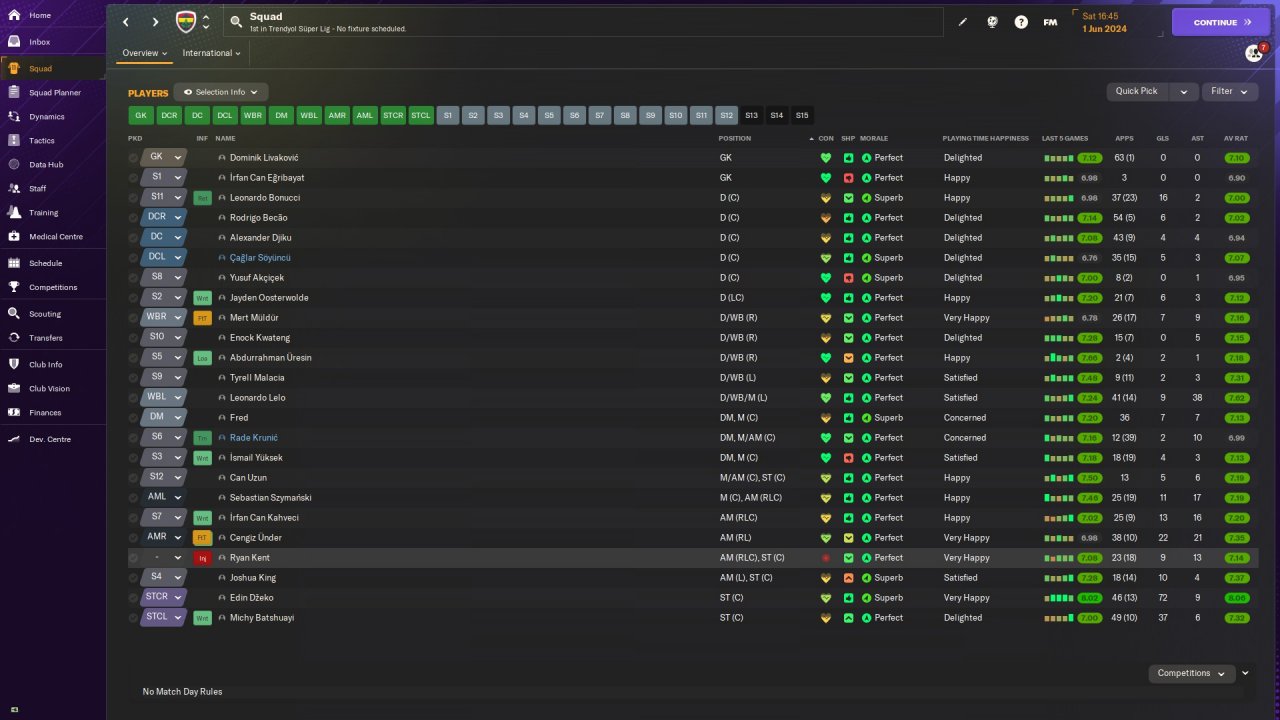Open the Club Info sidebar icon

[x=14, y=364]
